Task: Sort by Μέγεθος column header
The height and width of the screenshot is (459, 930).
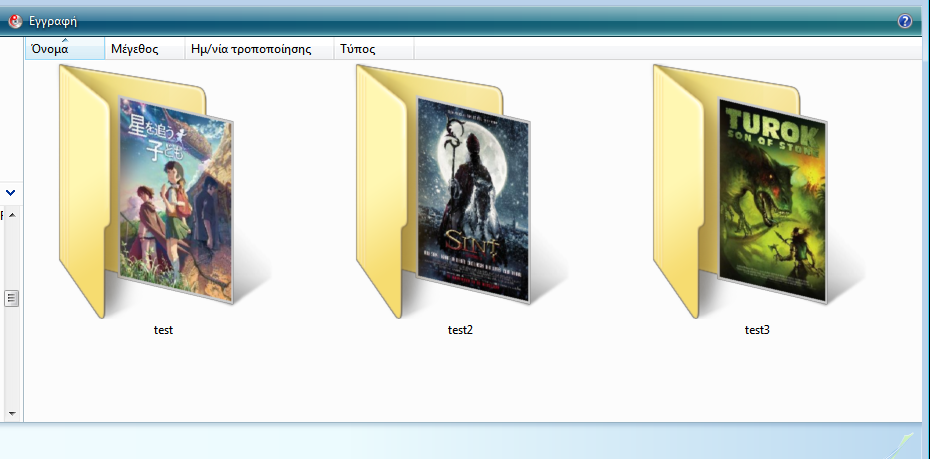Action: [145, 49]
